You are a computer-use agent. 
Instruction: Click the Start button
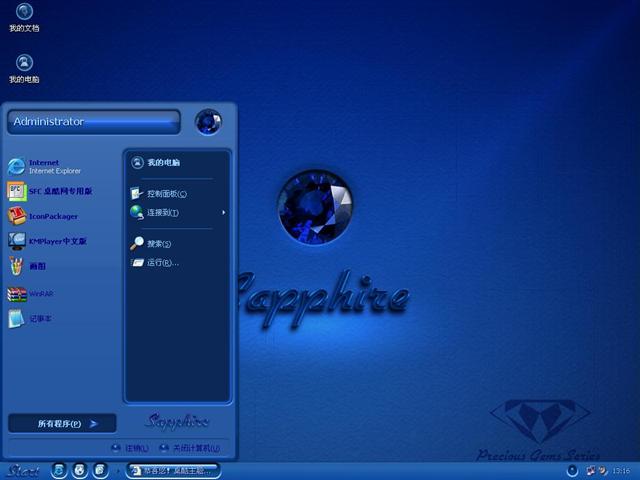(24, 471)
